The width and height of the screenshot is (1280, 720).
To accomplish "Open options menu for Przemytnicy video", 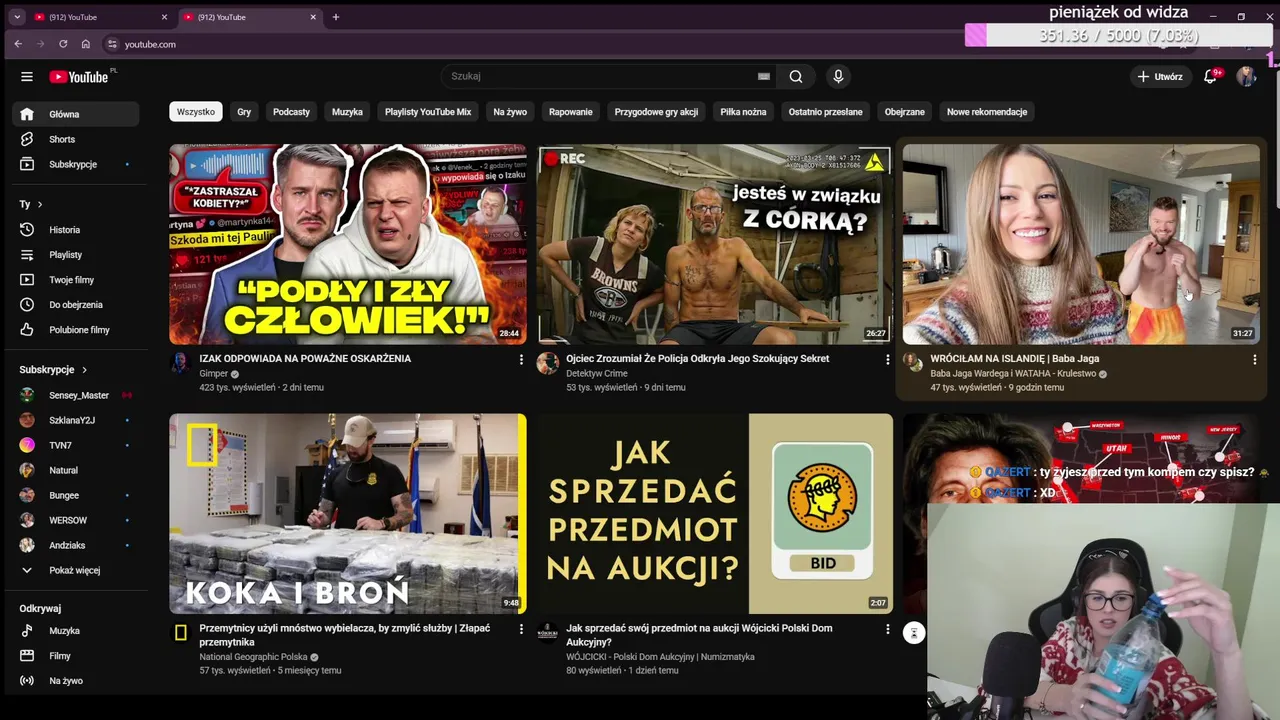I will click(x=521, y=629).
